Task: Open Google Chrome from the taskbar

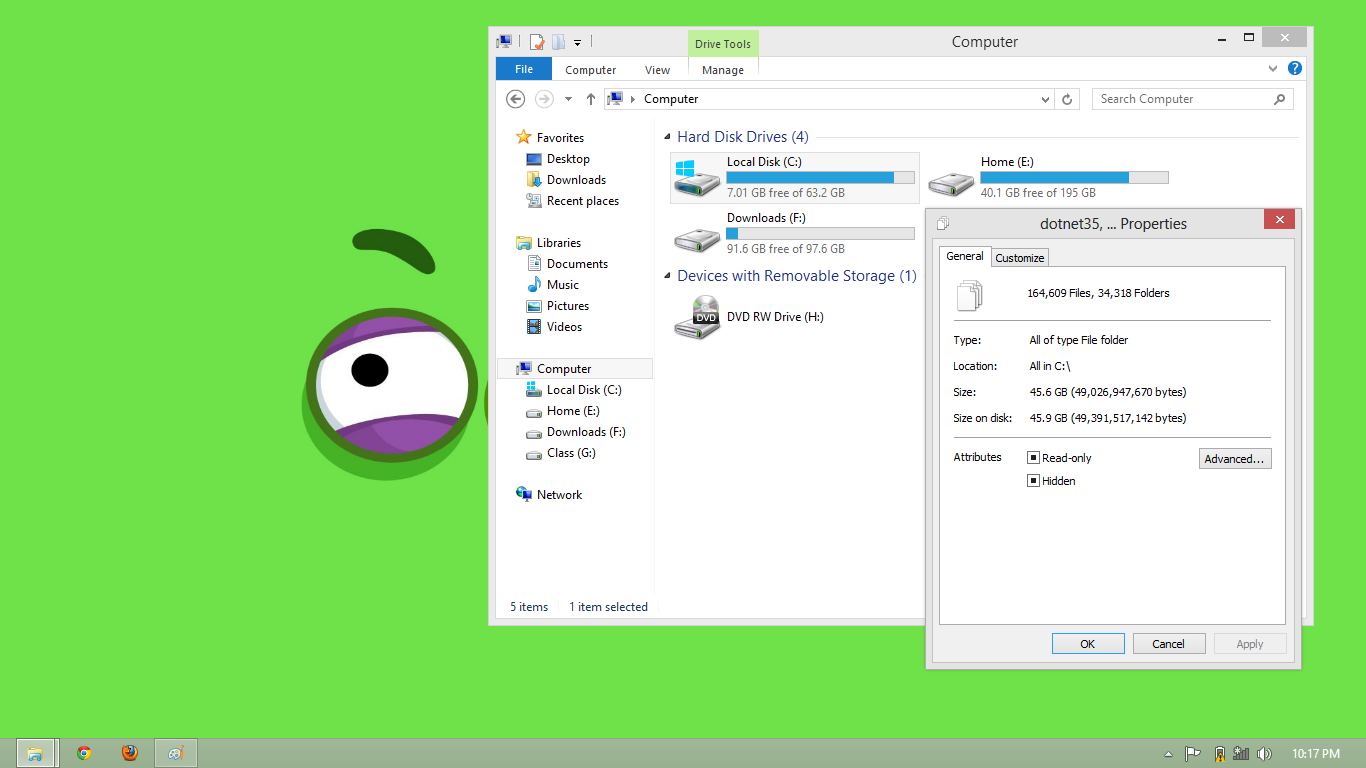Action: (84, 753)
